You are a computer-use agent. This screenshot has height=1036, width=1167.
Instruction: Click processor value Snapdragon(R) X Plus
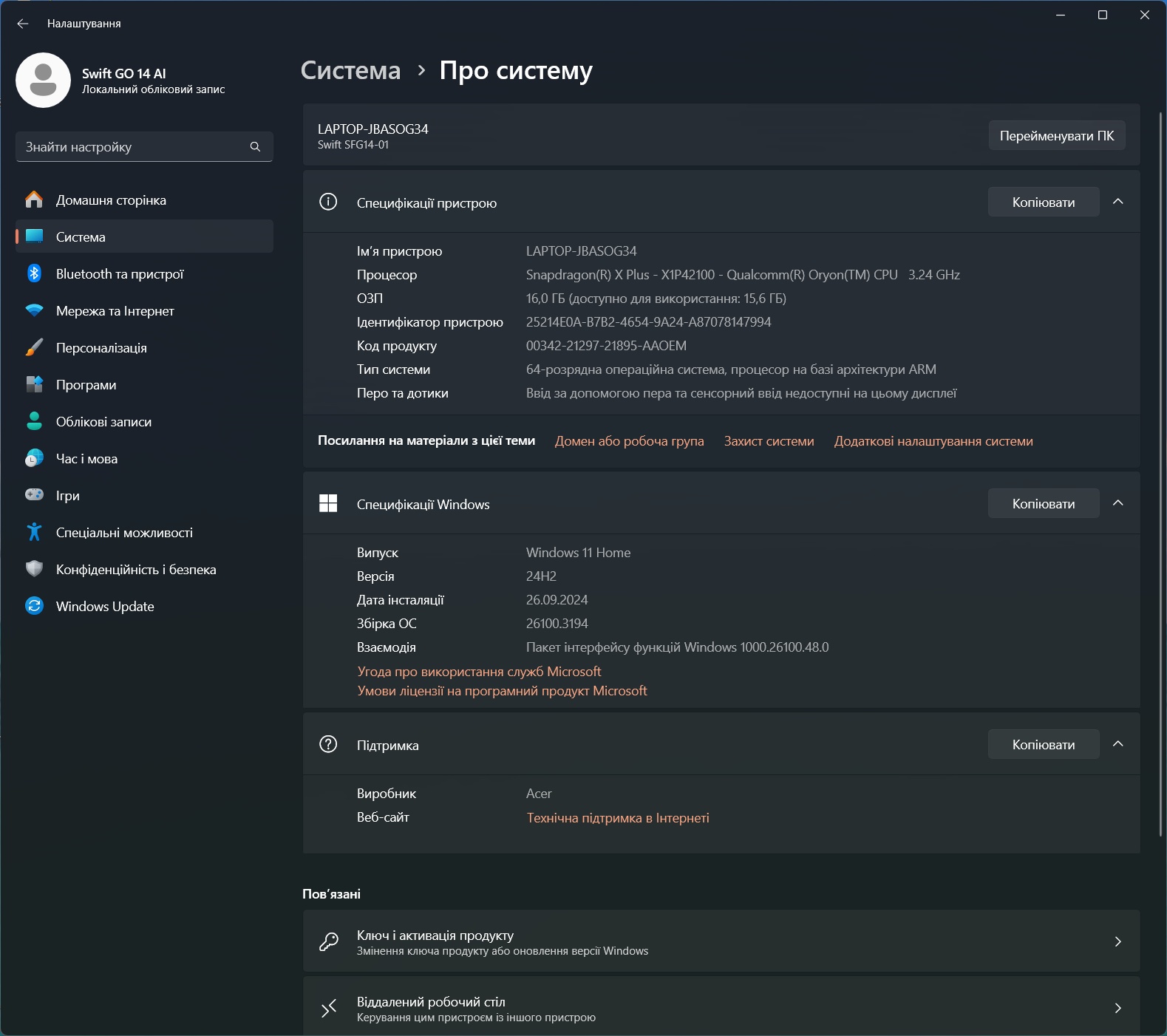(743, 275)
